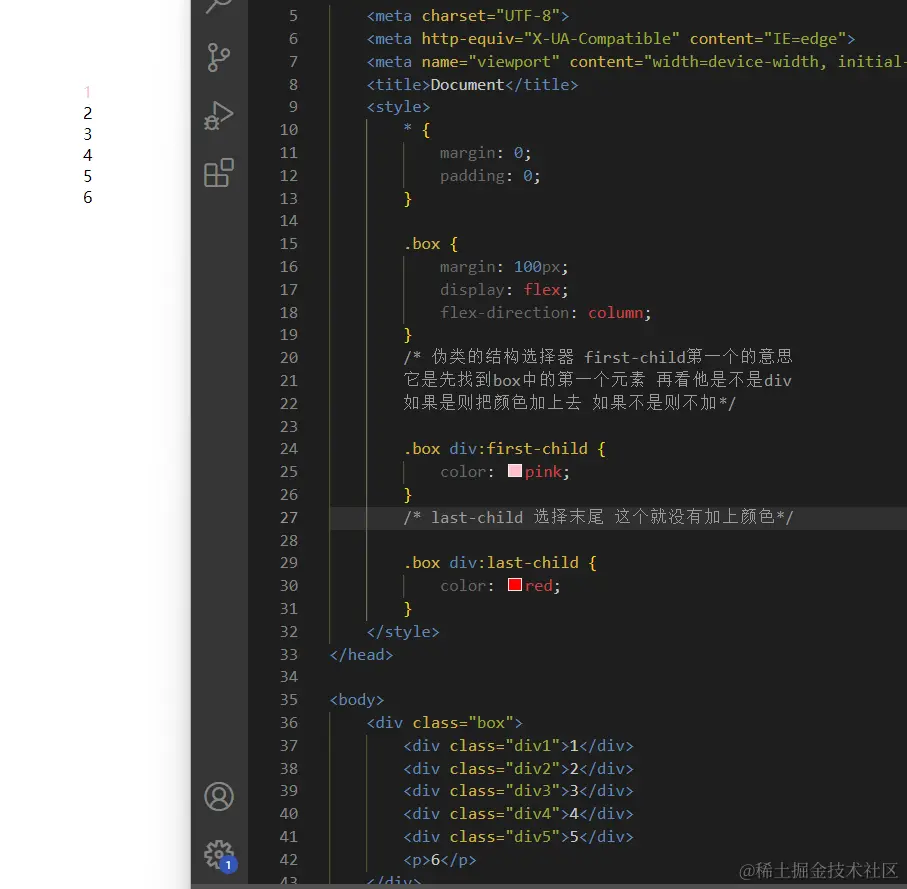Open the Search view icon
Image resolution: width=907 pixels, height=889 pixels.
[219, 6]
